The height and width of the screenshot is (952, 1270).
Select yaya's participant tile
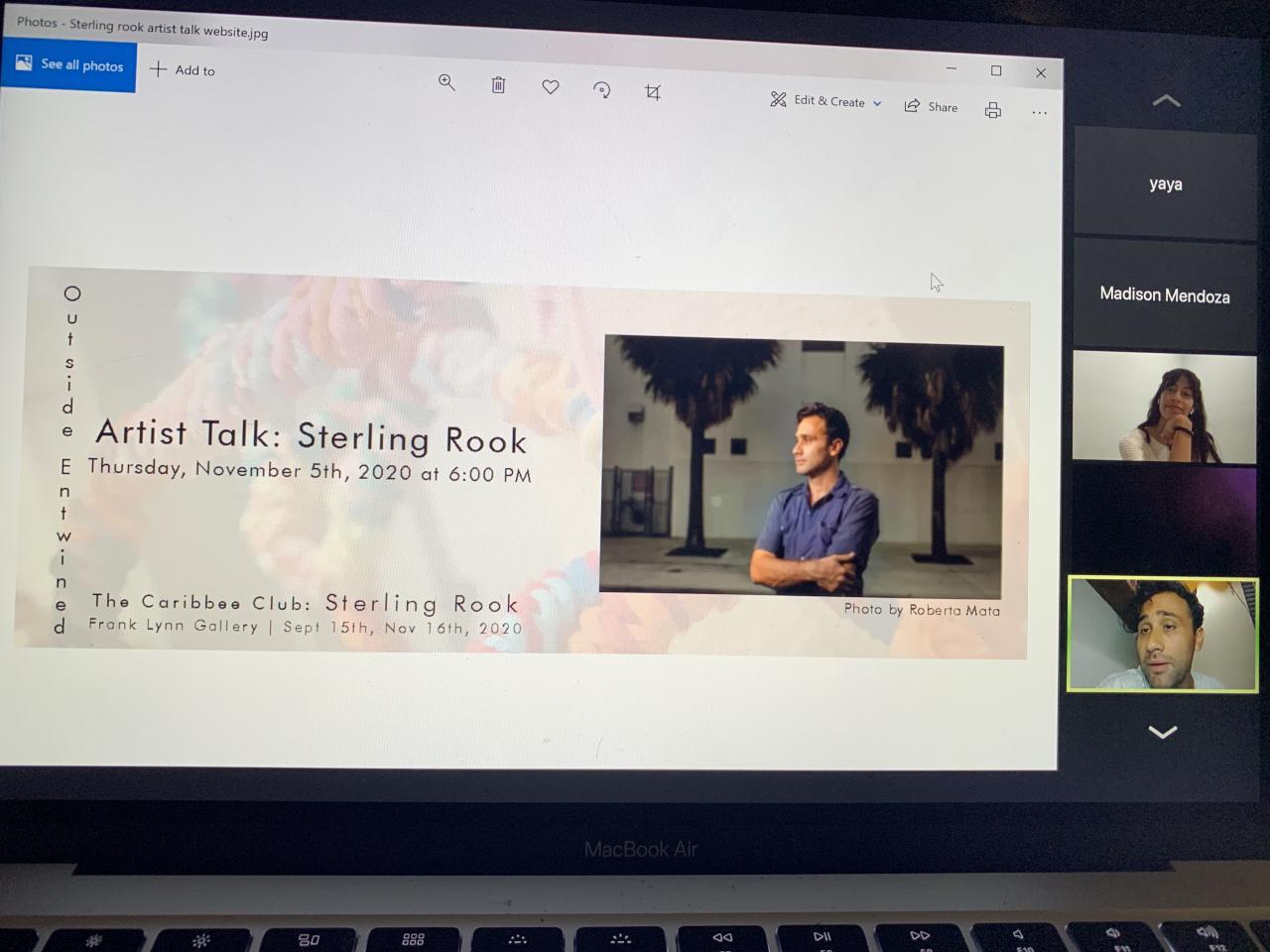pyautogui.click(x=1166, y=184)
